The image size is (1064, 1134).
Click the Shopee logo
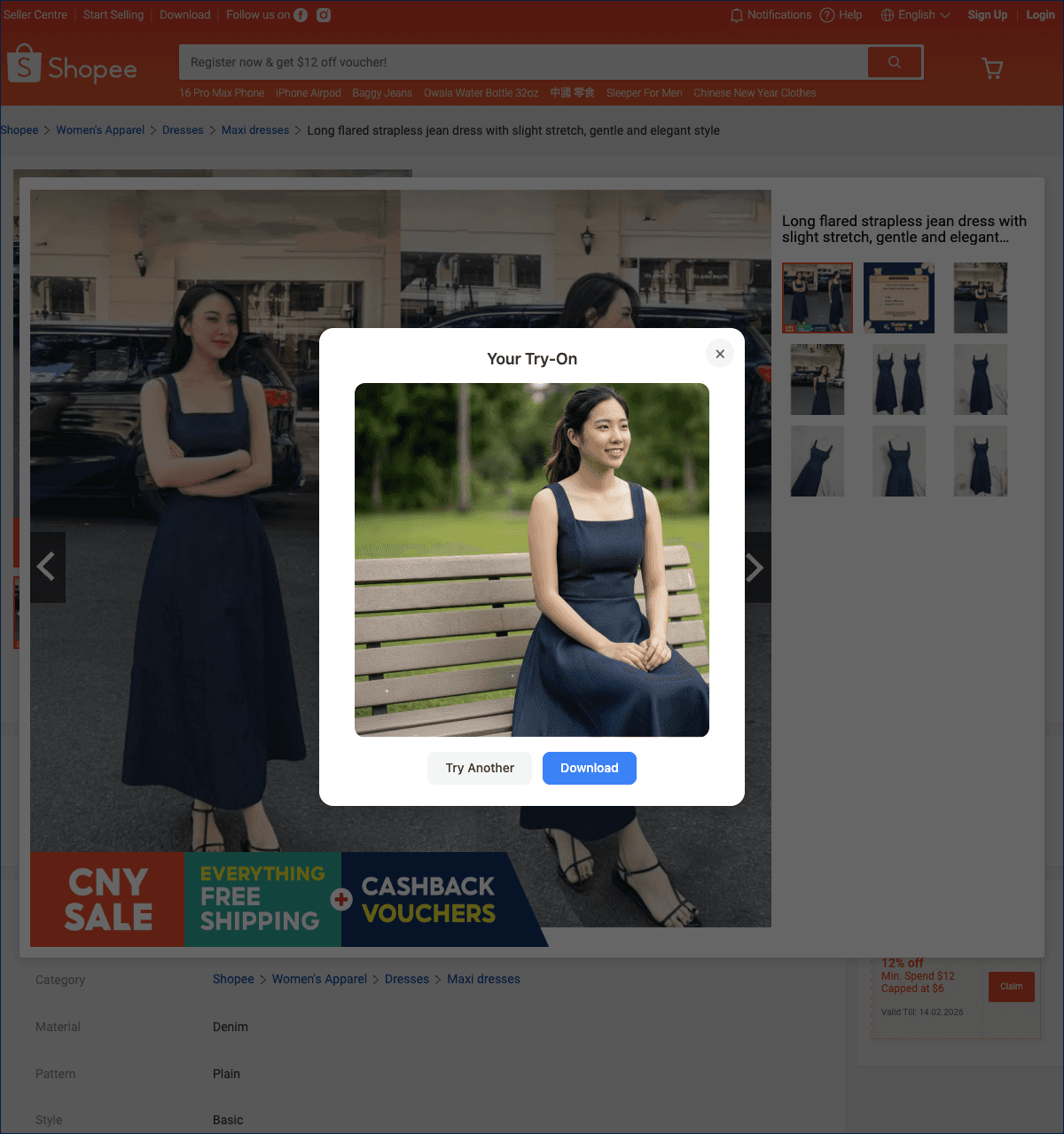click(x=71, y=65)
